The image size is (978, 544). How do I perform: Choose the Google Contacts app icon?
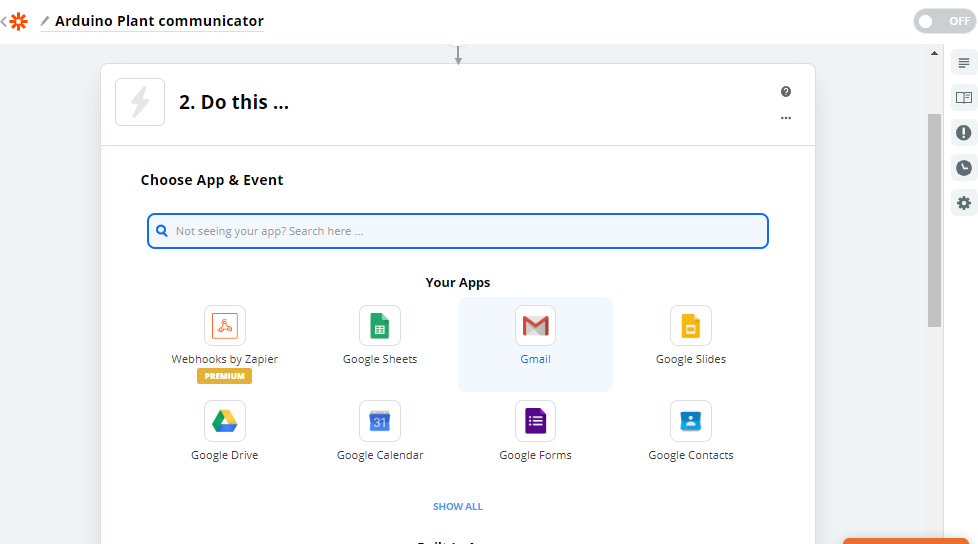[x=690, y=421]
